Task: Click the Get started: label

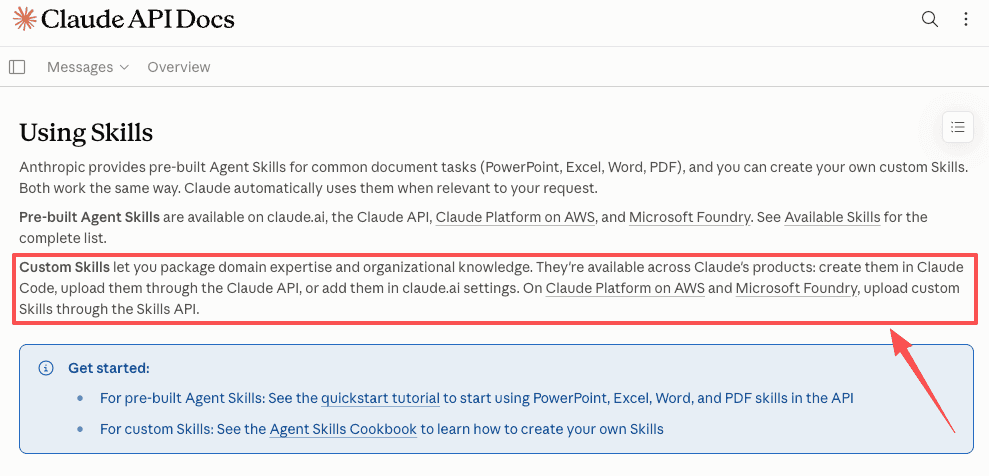Action: click(108, 368)
